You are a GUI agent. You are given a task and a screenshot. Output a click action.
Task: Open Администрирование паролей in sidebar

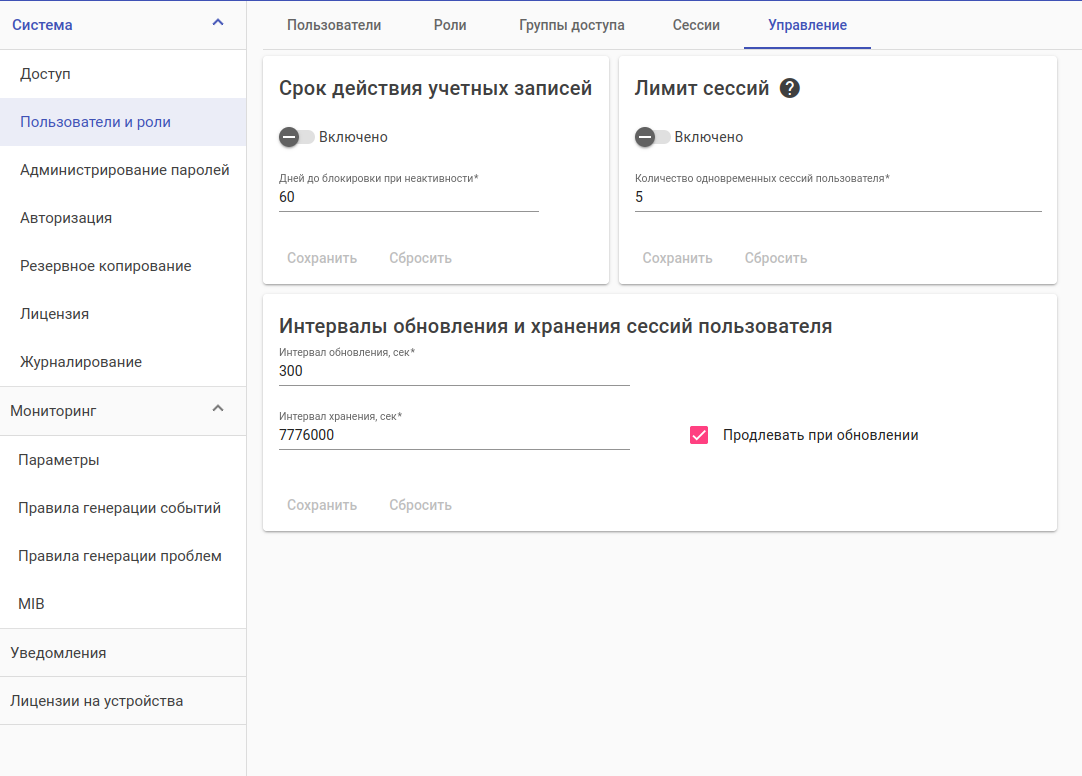click(124, 170)
